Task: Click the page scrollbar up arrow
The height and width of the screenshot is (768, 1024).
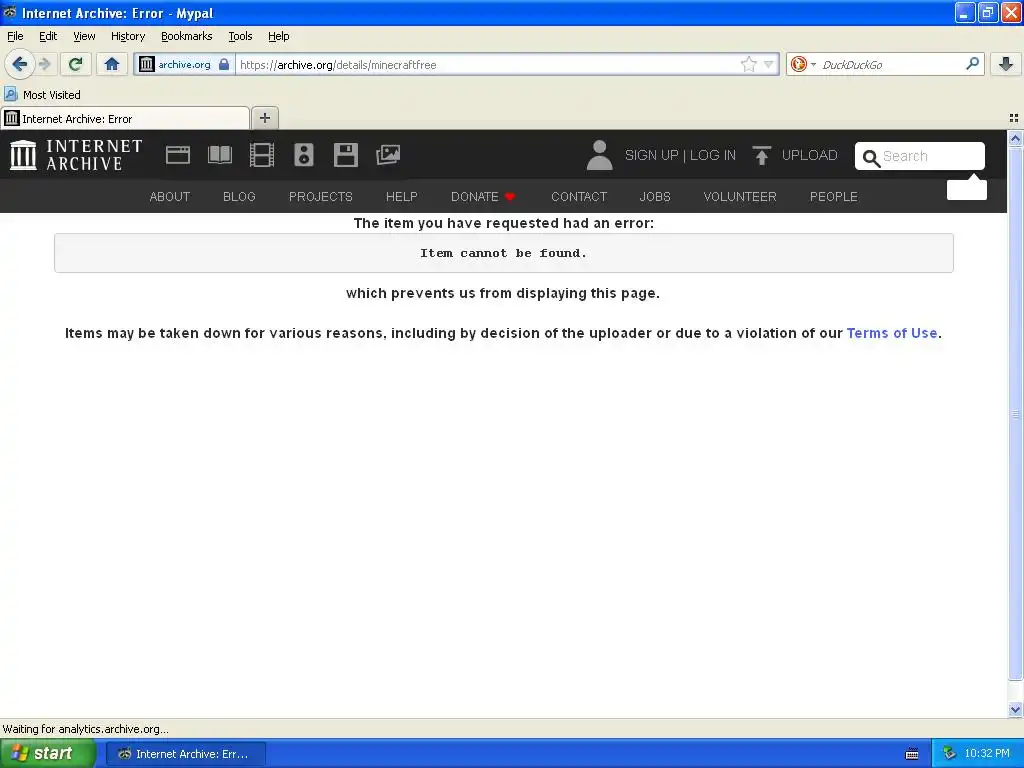Action: click(x=1015, y=138)
